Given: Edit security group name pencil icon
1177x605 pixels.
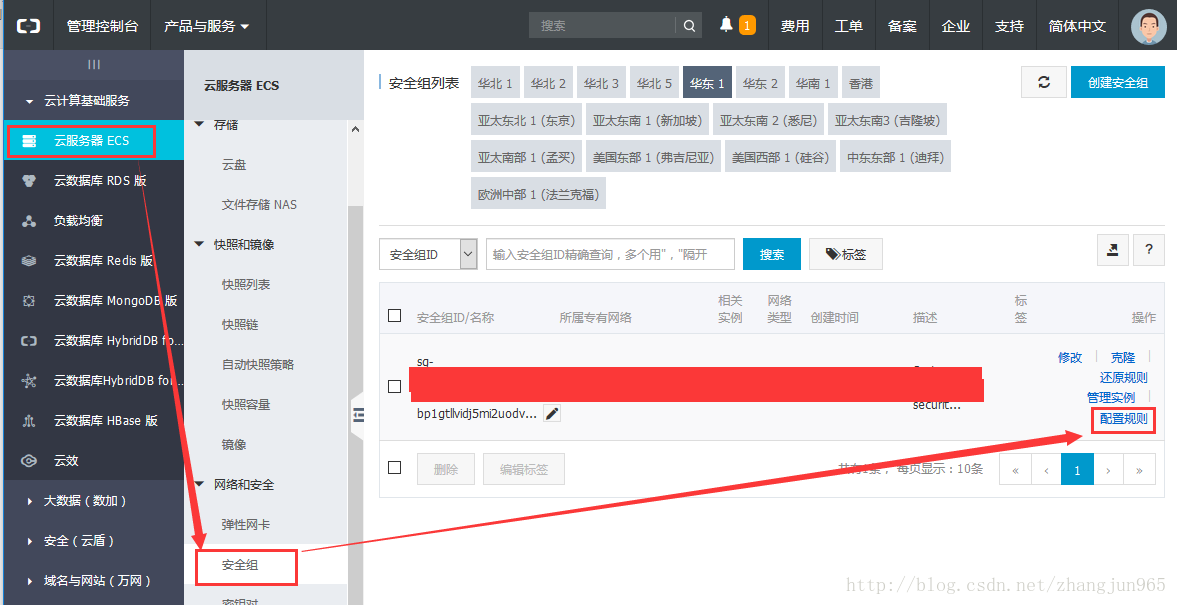Looking at the screenshot, I should 552,414.
